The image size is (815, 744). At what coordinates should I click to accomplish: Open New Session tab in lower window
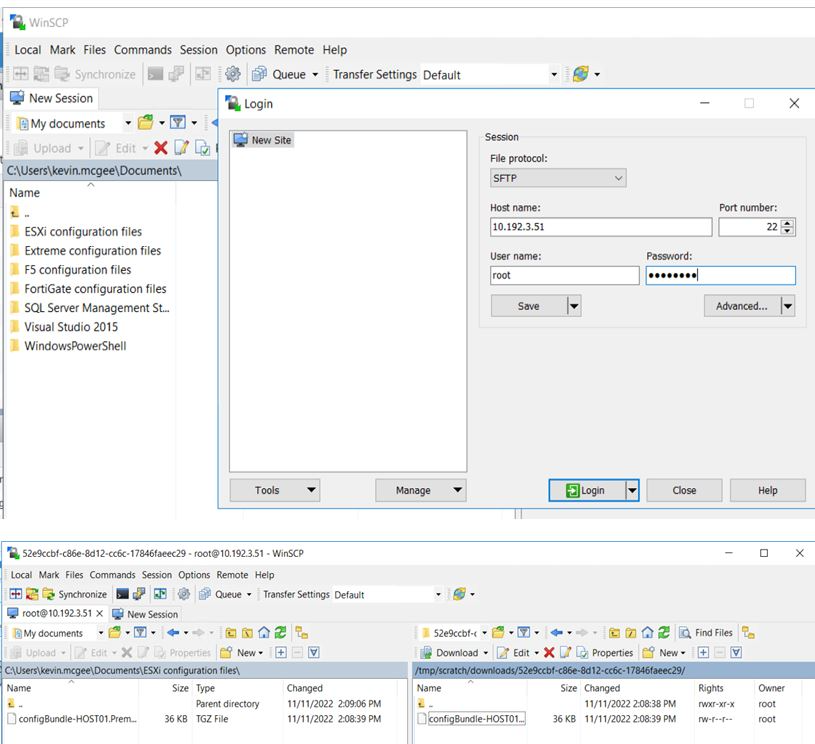click(146, 614)
